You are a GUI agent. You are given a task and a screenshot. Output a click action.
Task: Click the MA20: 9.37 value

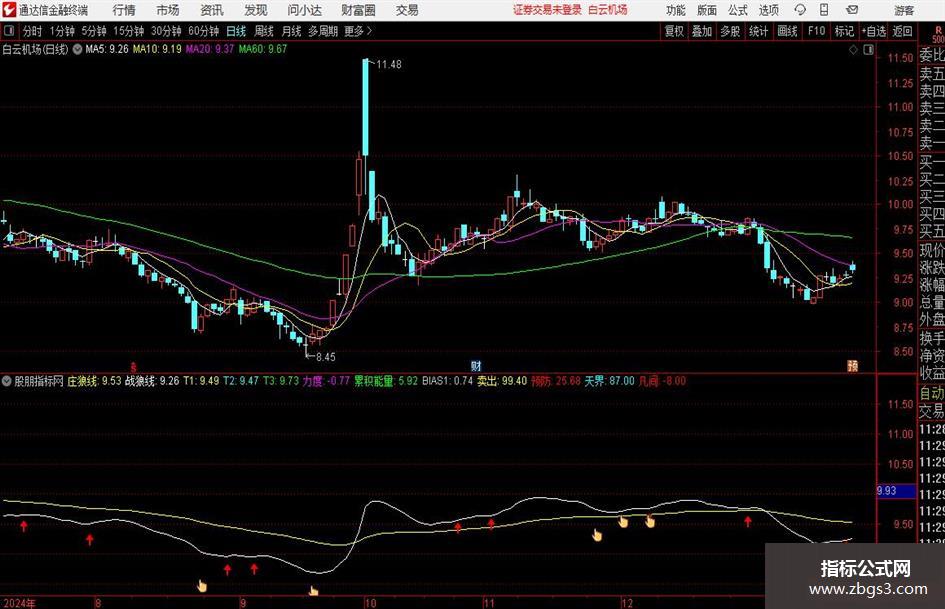pos(210,49)
